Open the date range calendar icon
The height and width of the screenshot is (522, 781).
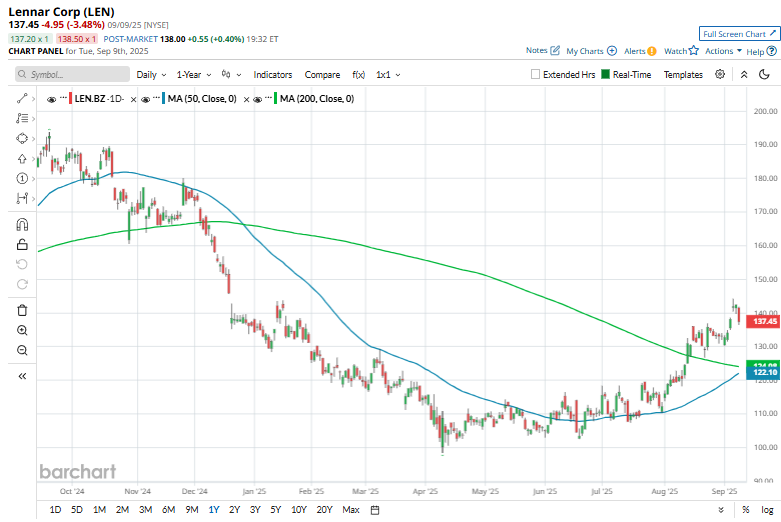point(375,510)
